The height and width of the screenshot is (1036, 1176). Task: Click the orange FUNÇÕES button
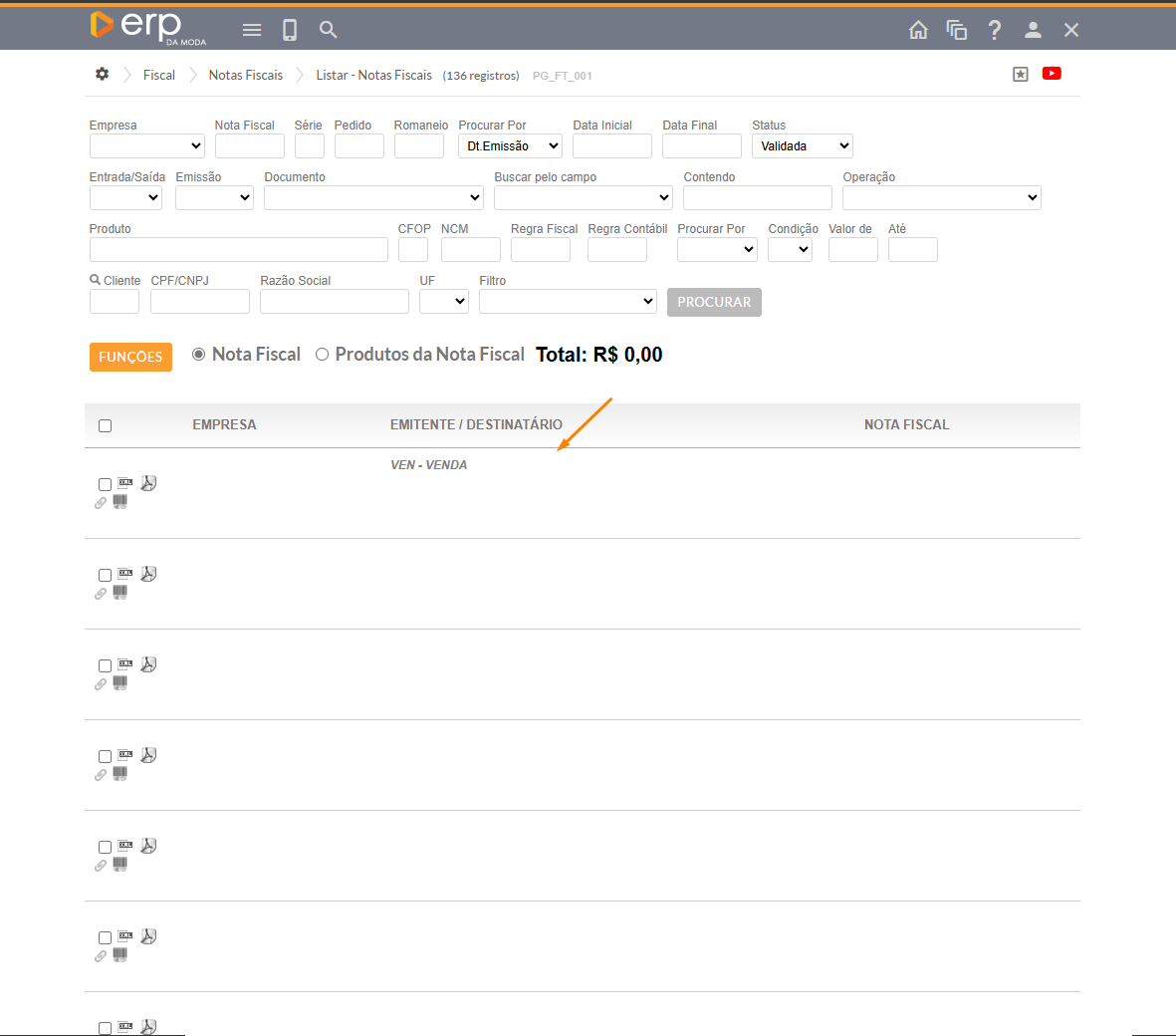(x=130, y=358)
